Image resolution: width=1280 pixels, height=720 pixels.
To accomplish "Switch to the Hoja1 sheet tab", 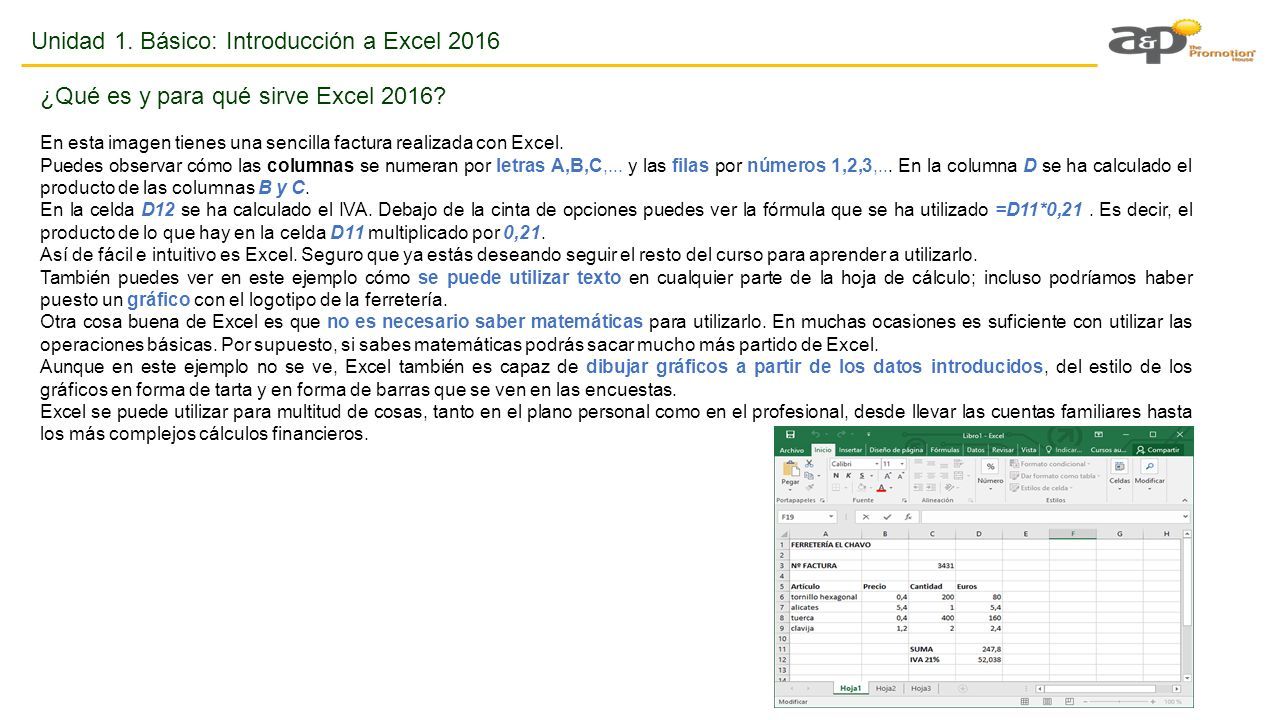I will [851, 688].
